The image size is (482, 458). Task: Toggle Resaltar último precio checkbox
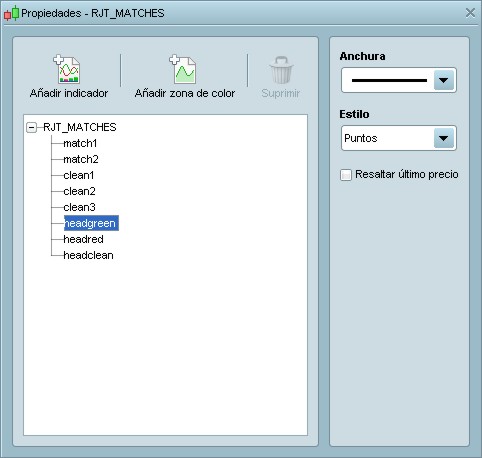point(346,175)
